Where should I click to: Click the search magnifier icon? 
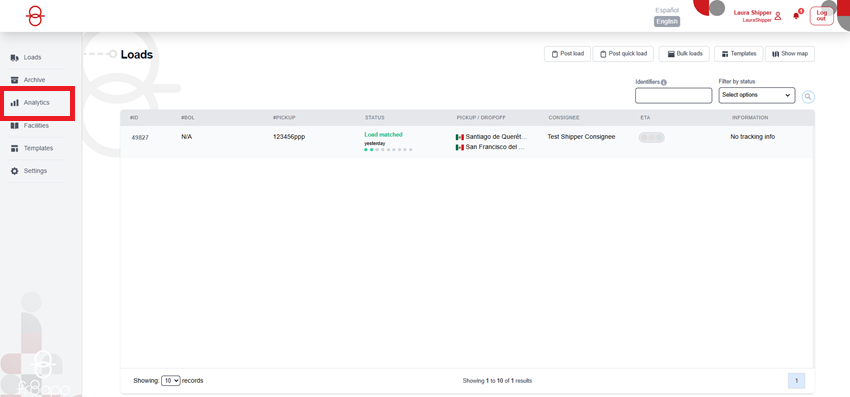(x=808, y=97)
